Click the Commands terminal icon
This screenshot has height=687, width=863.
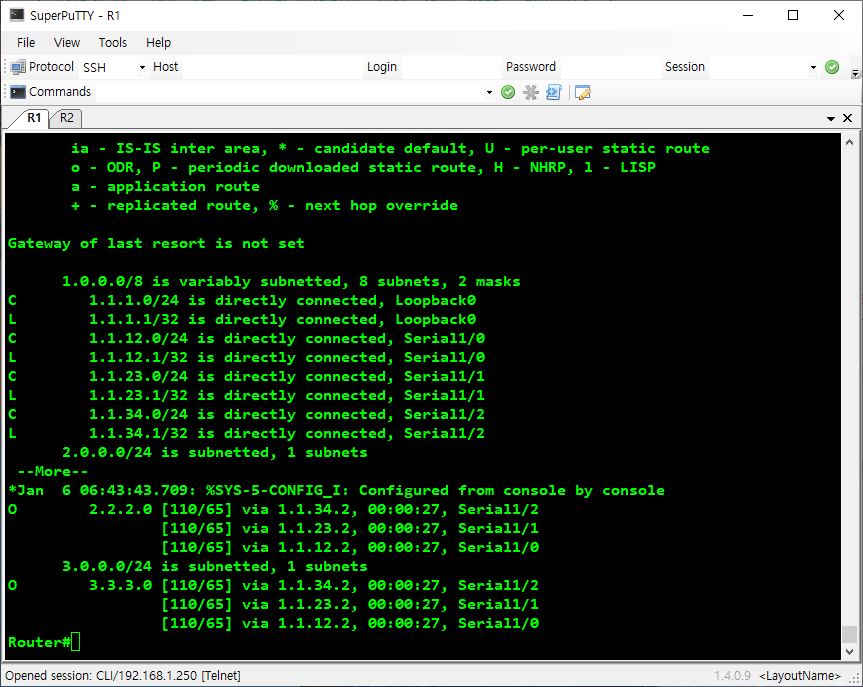coord(18,92)
